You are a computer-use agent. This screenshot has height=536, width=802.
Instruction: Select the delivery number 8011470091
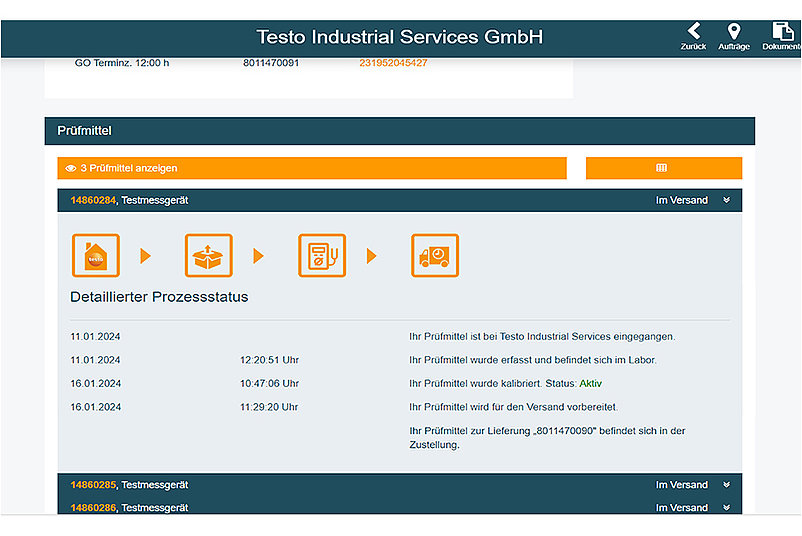(x=271, y=63)
